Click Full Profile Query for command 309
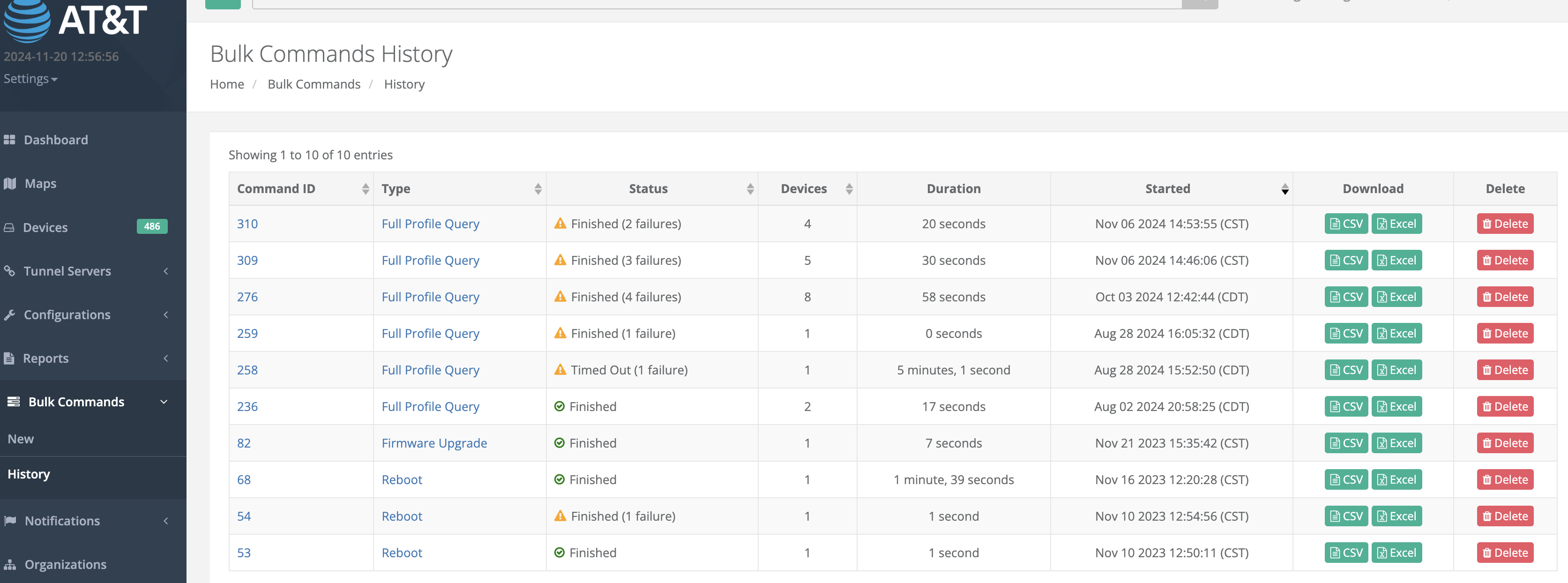Viewport: 1568px width, 583px height. [x=430, y=261]
